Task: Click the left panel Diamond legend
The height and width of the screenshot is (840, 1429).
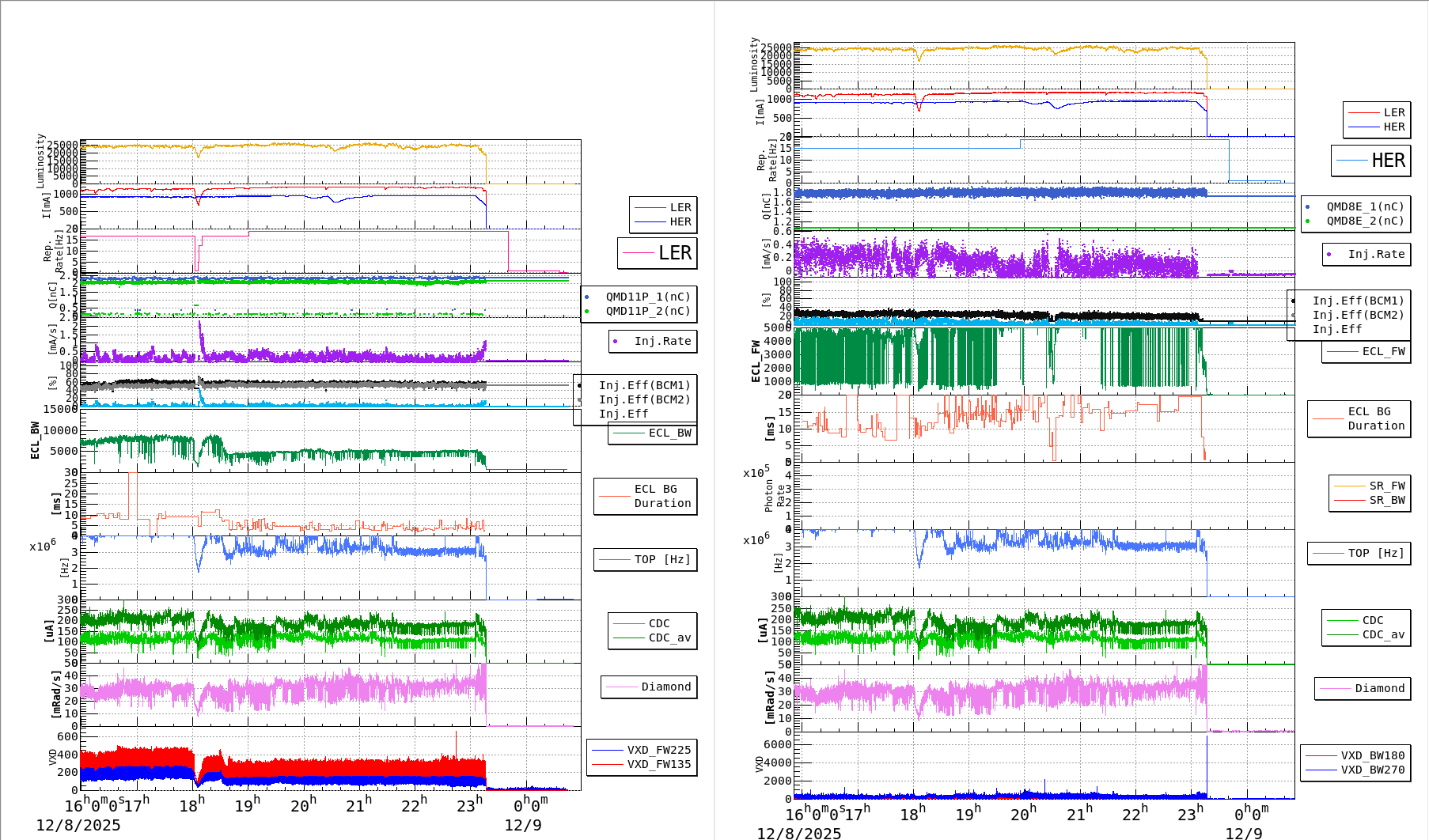Action: (665, 687)
